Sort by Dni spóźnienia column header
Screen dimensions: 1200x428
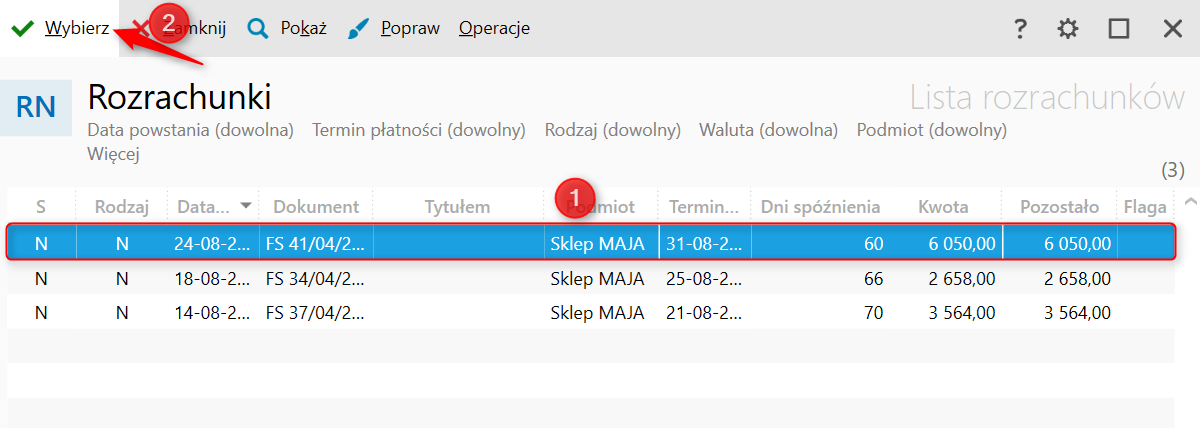820,207
